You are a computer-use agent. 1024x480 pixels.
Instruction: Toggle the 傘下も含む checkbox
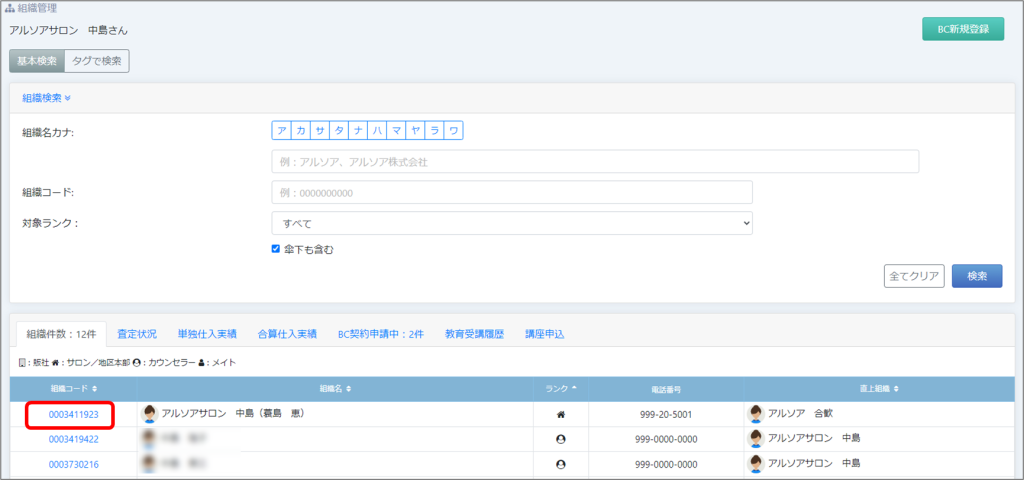pyautogui.click(x=276, y=249)
